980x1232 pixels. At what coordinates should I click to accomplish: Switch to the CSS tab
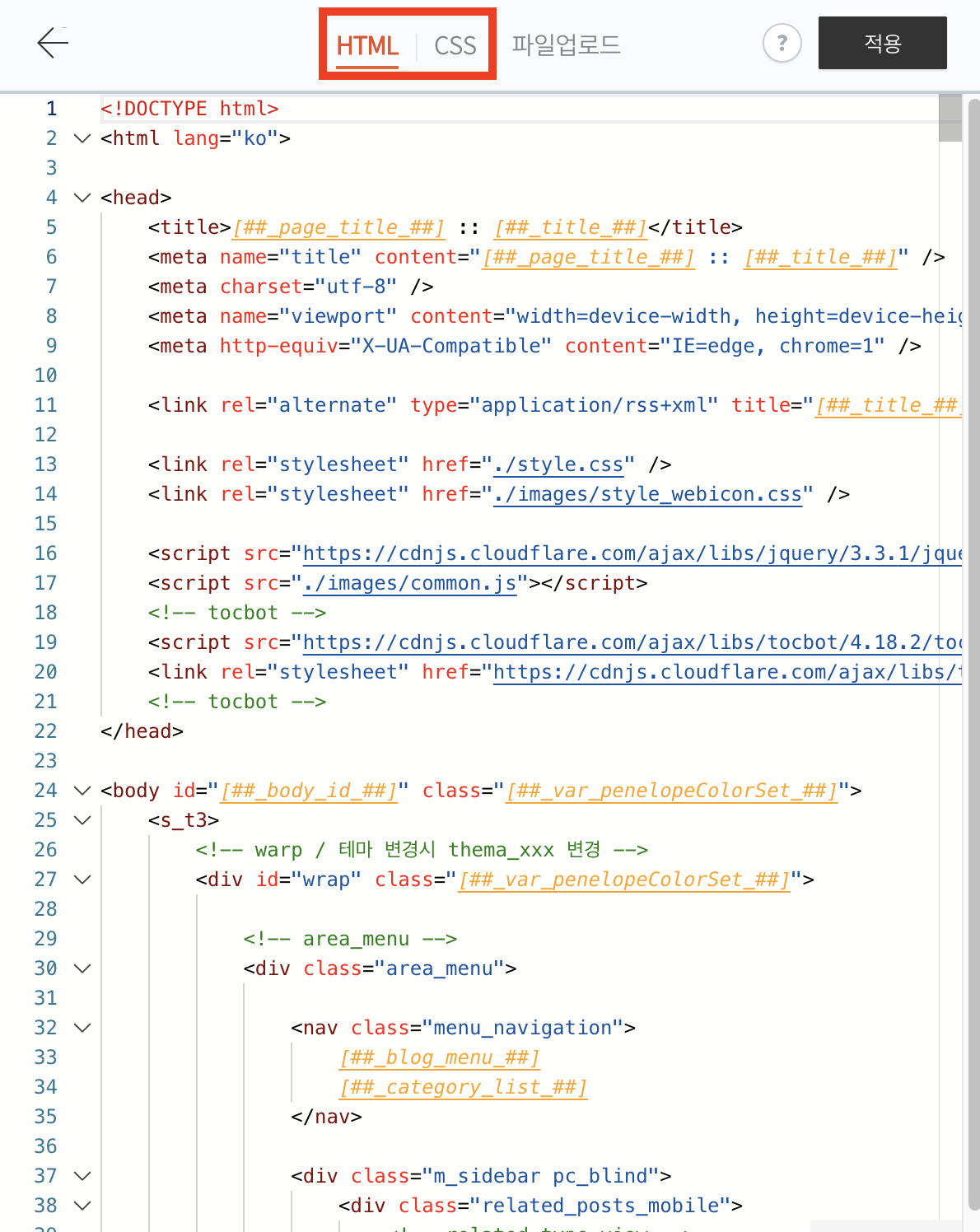point(455,45)
